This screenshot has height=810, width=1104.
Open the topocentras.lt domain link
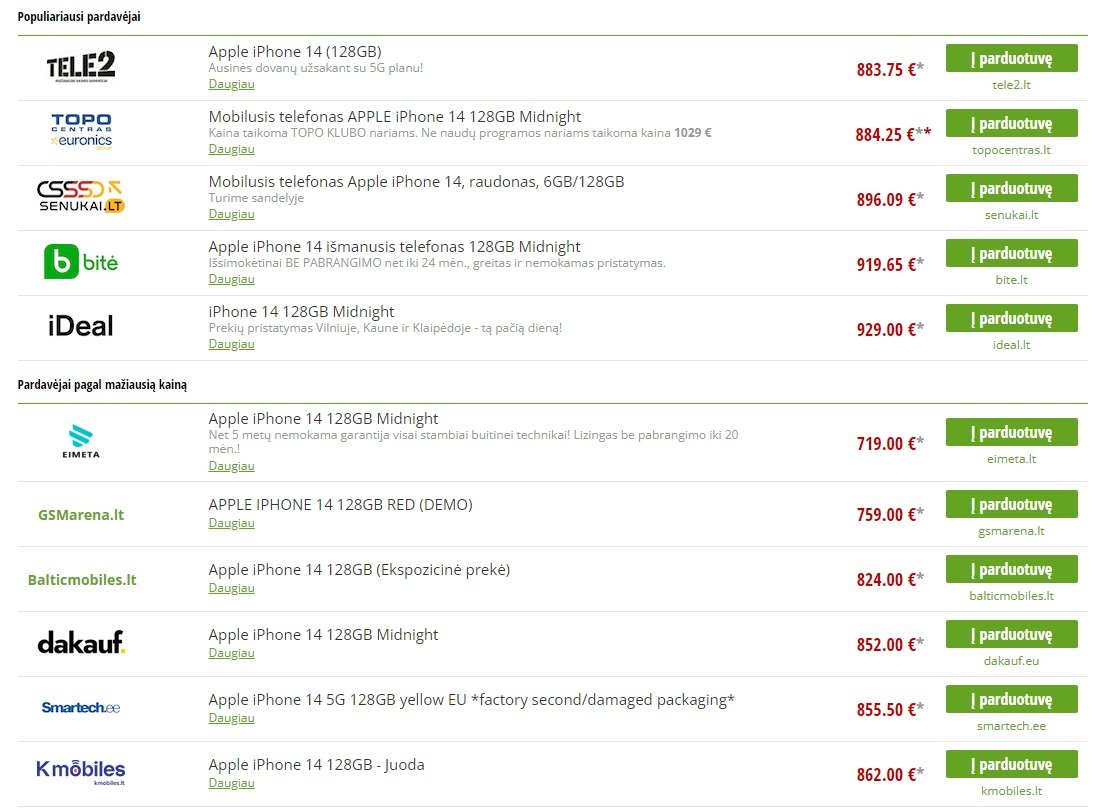pos(1011,149)
